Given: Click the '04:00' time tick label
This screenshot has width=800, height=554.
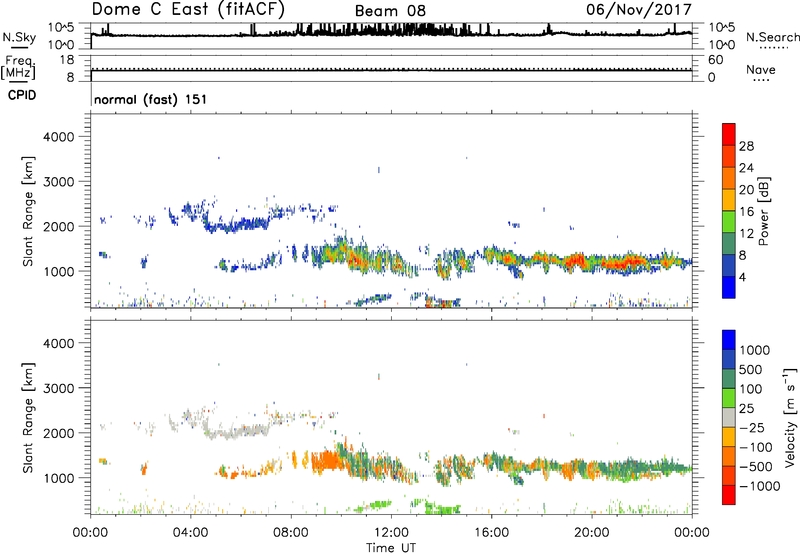Looking at the screenshot, I should 190,533.
